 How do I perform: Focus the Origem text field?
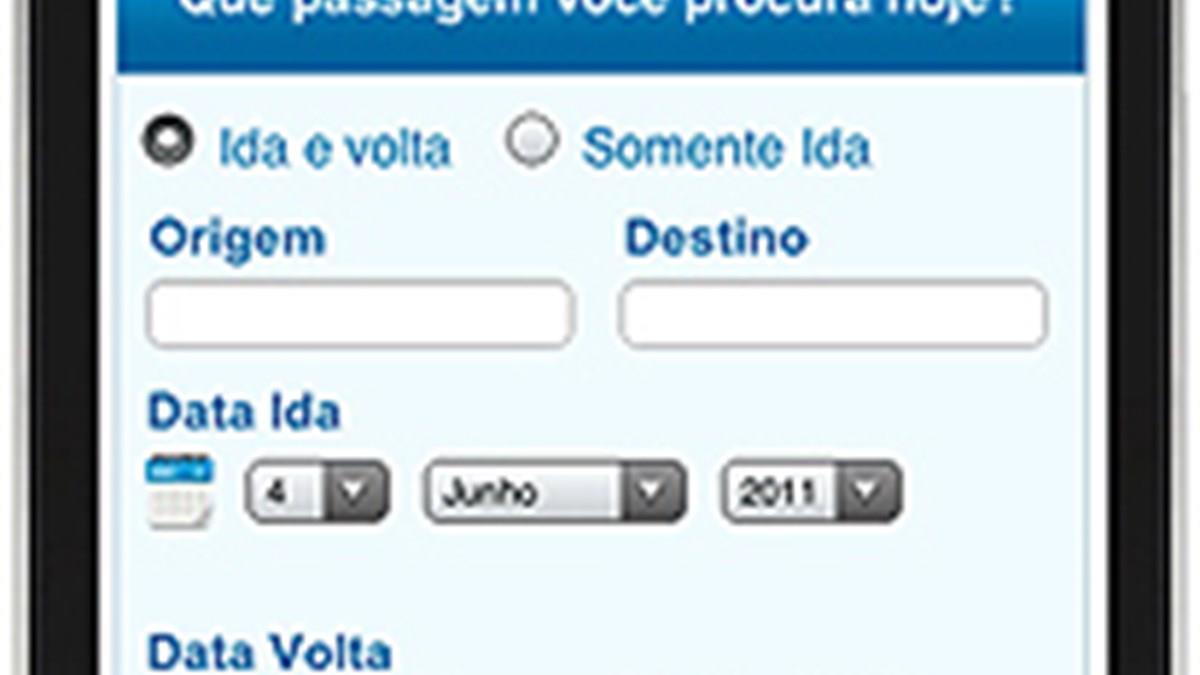(x=360, y=314)
